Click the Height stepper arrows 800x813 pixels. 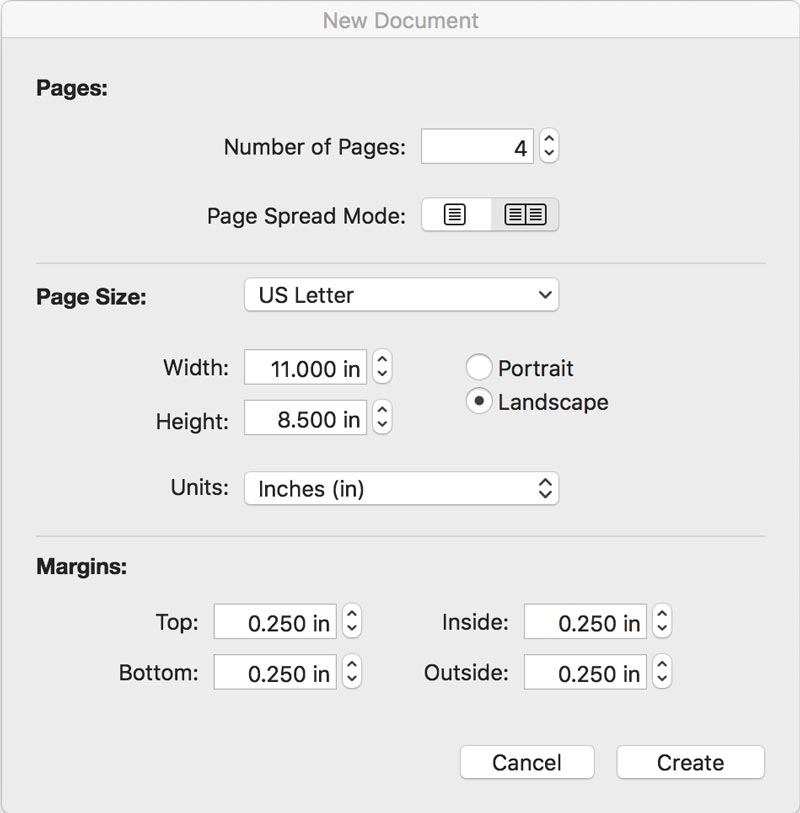[x=382, y=418]
